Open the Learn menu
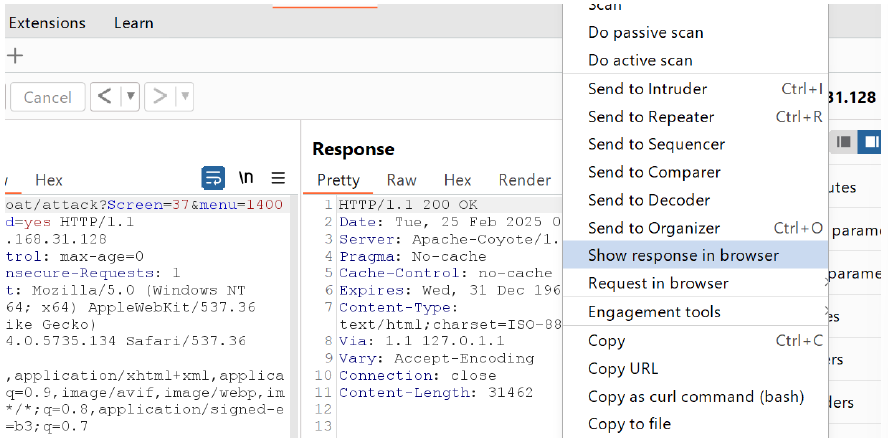 (134, 23)
